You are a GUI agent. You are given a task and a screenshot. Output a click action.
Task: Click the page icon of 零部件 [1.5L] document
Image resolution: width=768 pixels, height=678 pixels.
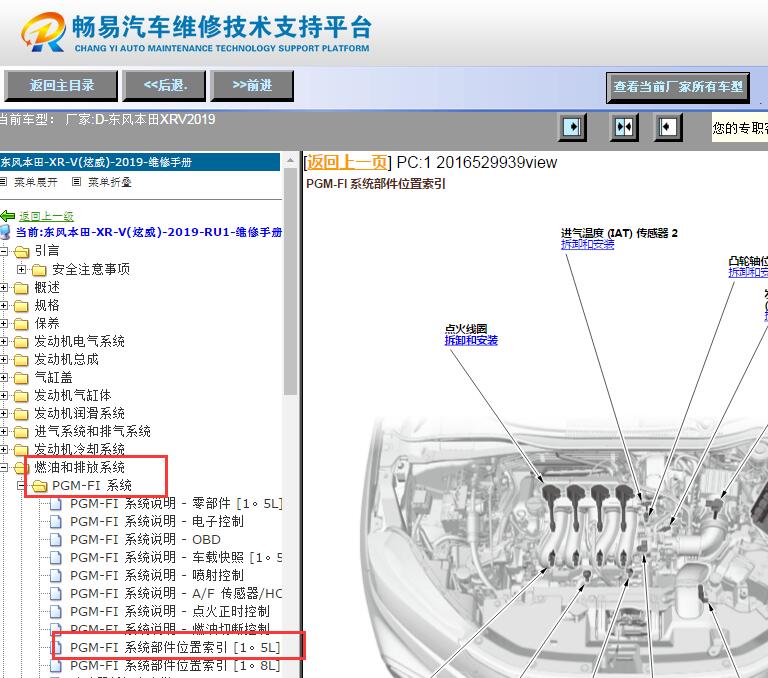tap(56, 504)
